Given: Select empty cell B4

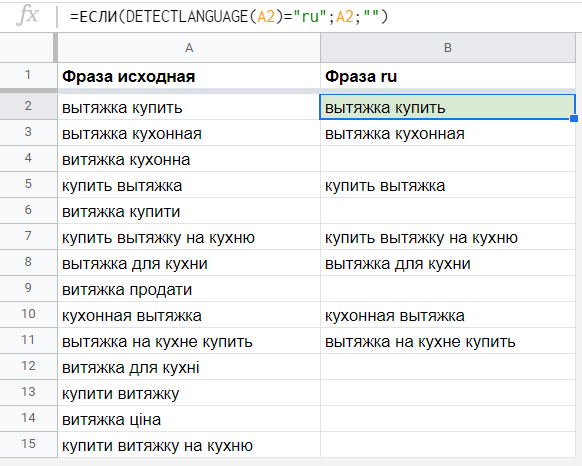Looking at the screenshot, I should click(x=448, y=159).
